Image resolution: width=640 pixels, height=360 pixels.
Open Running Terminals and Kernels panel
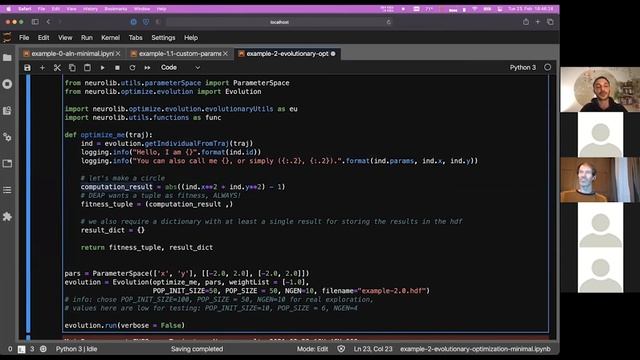coord(7,84)
